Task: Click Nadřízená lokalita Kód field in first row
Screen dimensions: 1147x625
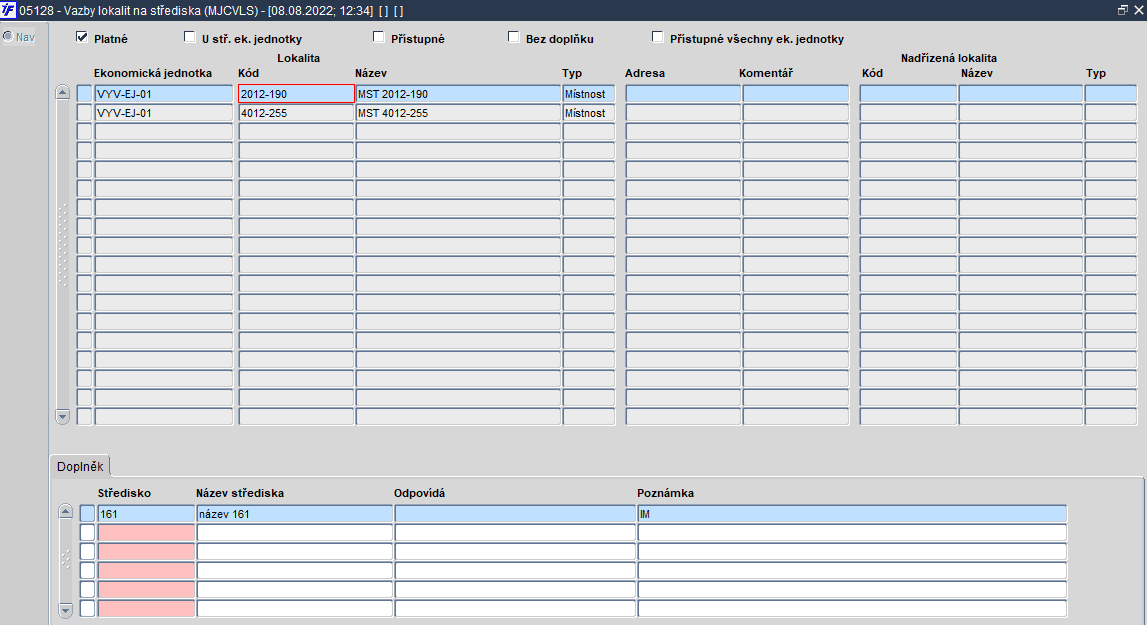Action: [x=908, y=94]
